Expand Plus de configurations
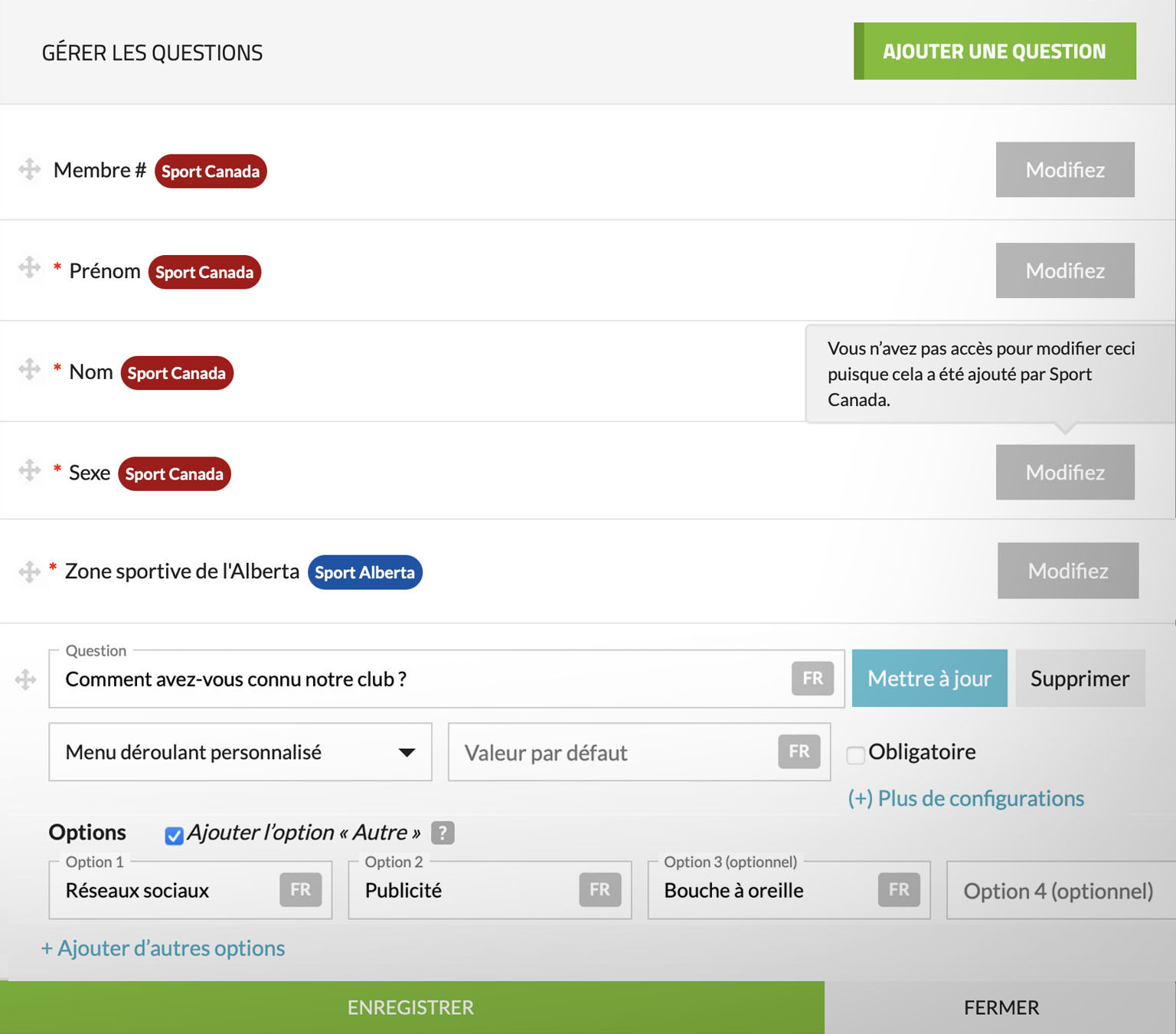The height and width of the screenshot is (1034, 1176). [x=967, y=798]
